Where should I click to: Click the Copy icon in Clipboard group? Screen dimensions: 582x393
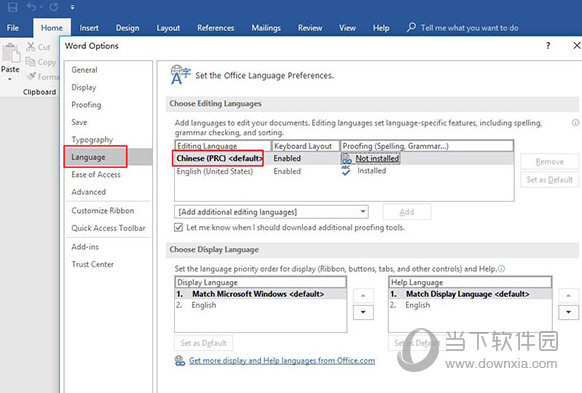point(30,62)
